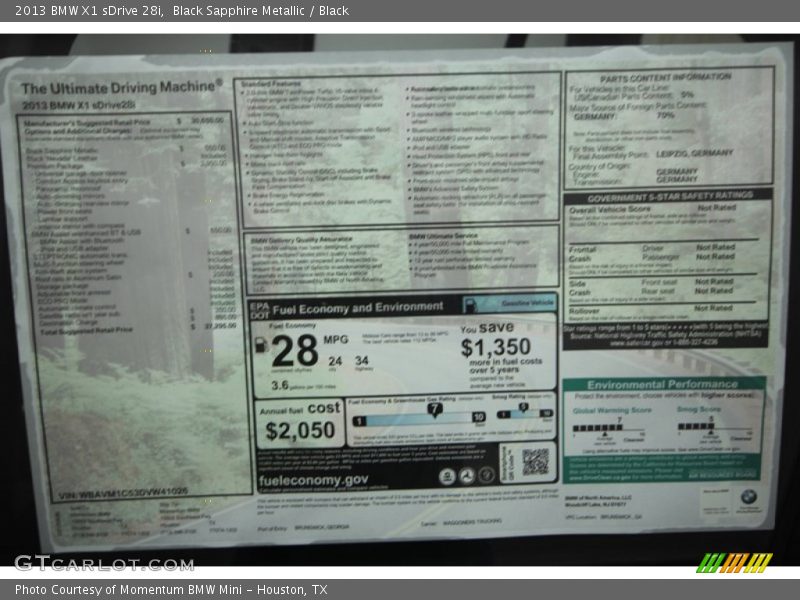Click the '$2,050' annual fuel cost
800x600 pixels.
tap(300, 431)
